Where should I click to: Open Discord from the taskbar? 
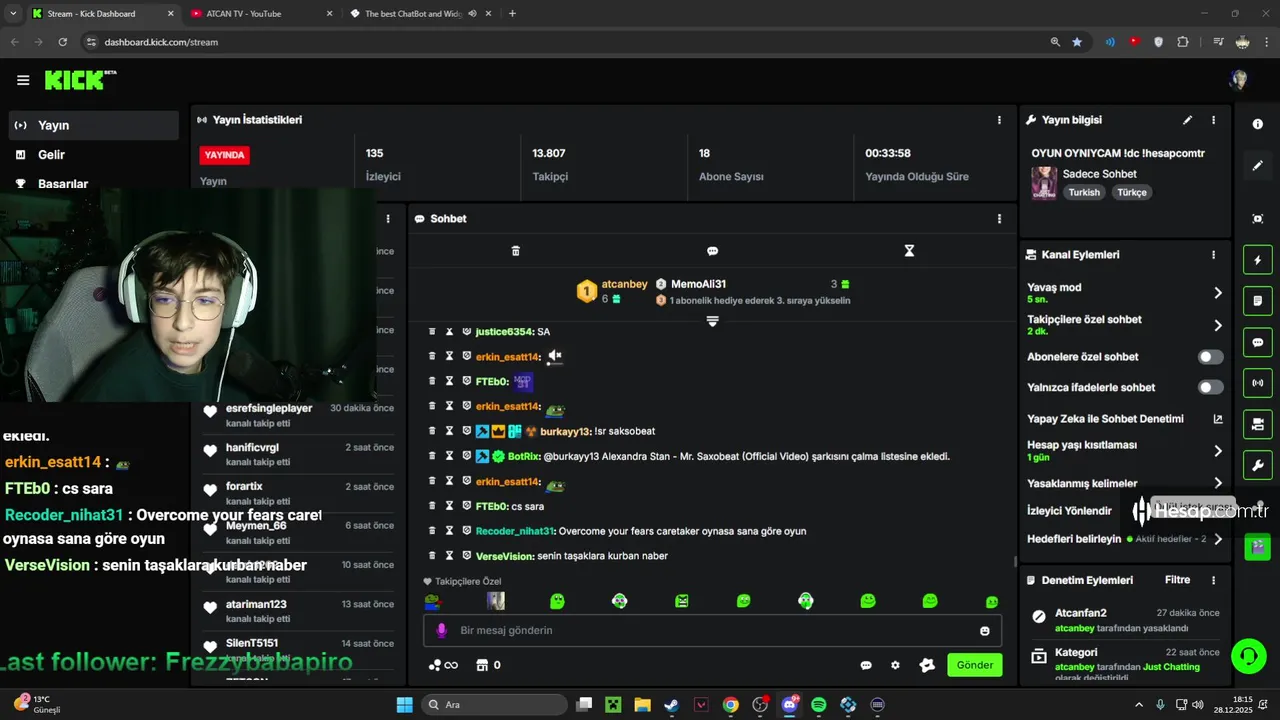tap(790, 705)
